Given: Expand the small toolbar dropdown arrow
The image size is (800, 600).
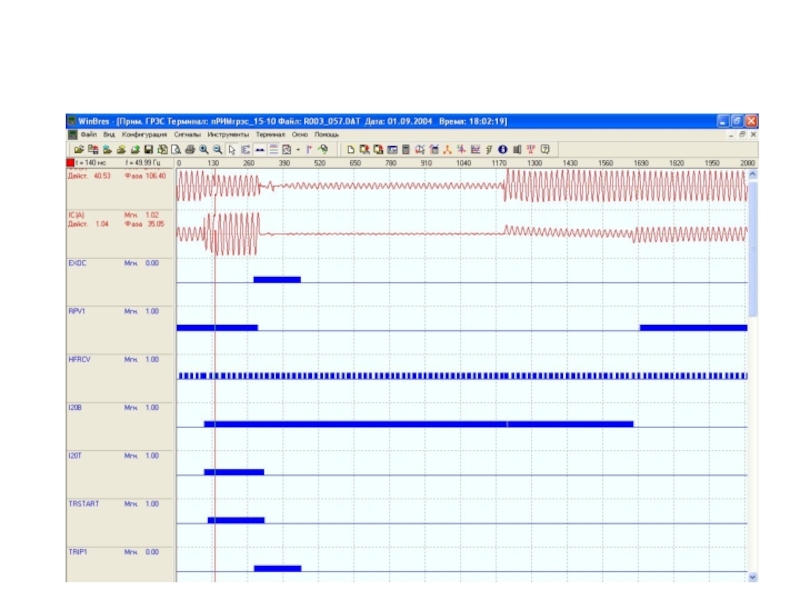Looking at the screenshot, I should 298,149.
